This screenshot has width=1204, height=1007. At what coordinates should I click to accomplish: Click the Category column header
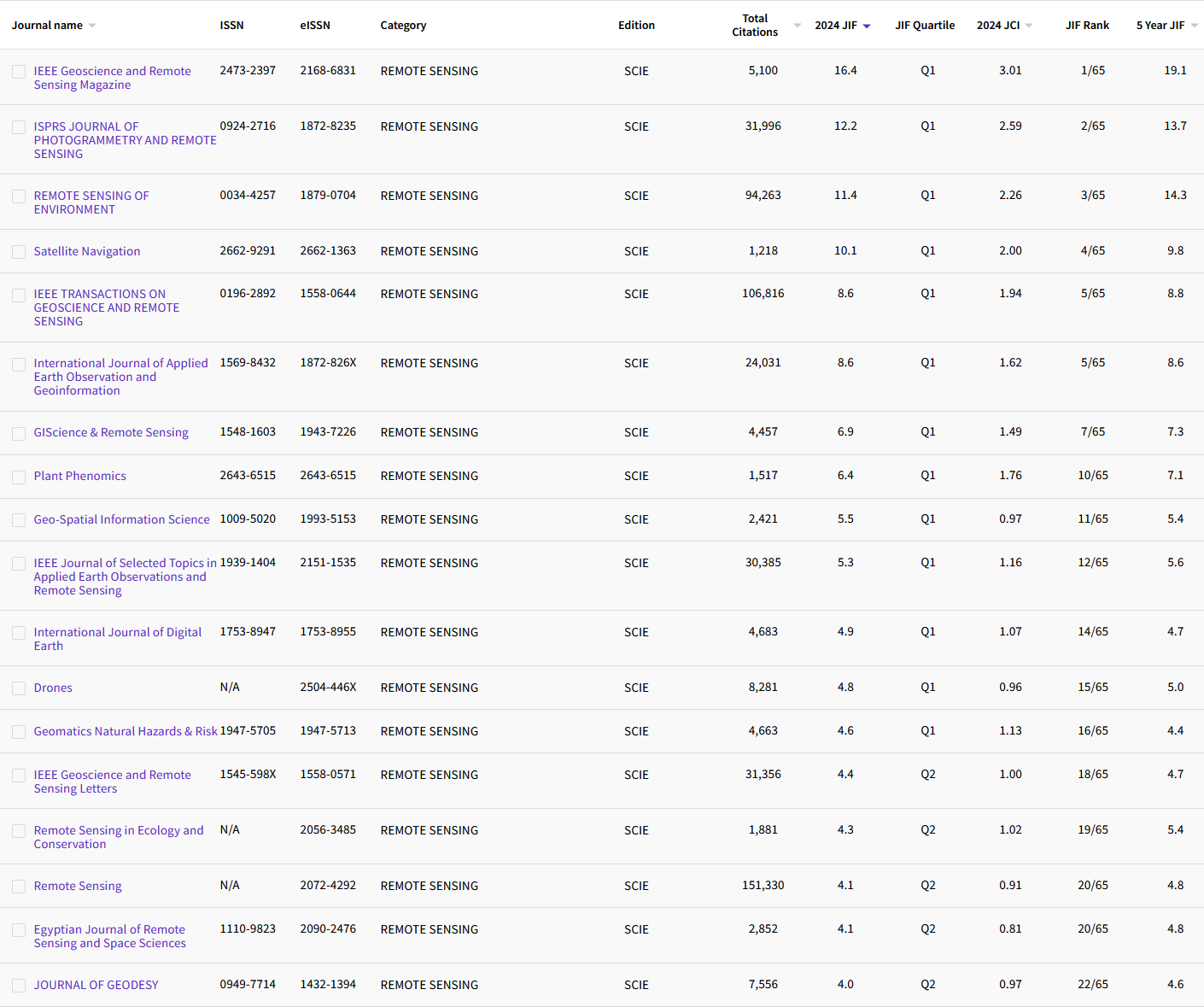(403, 26)
